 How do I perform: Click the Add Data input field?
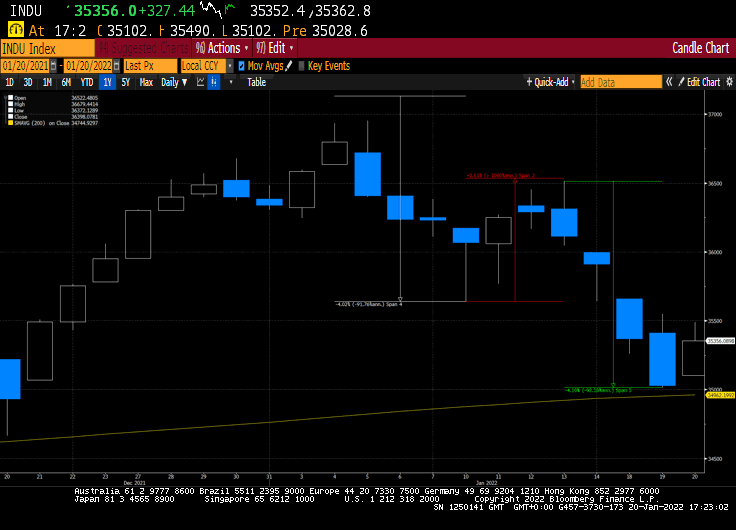pos(621,82)
